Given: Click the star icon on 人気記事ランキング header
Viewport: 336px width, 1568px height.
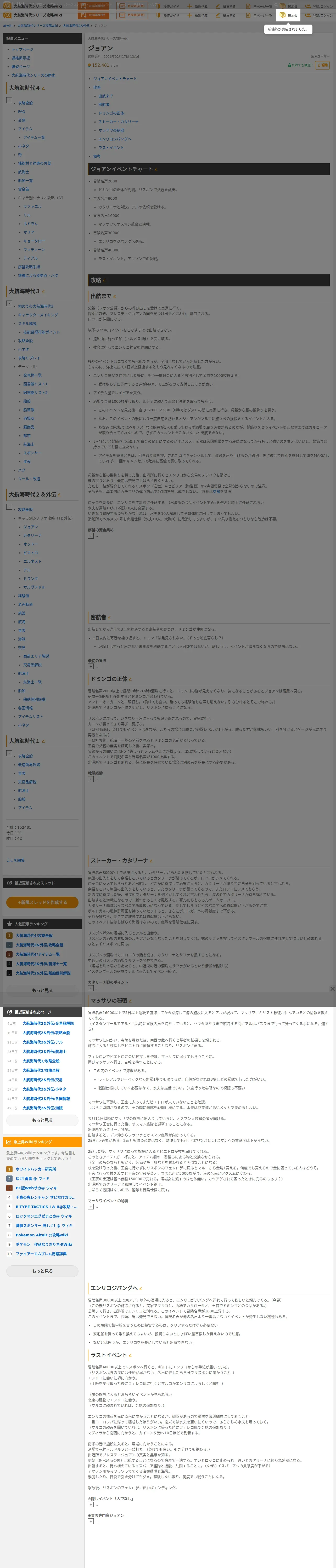Looking at the screenshot, I should [x=9, y=924].
